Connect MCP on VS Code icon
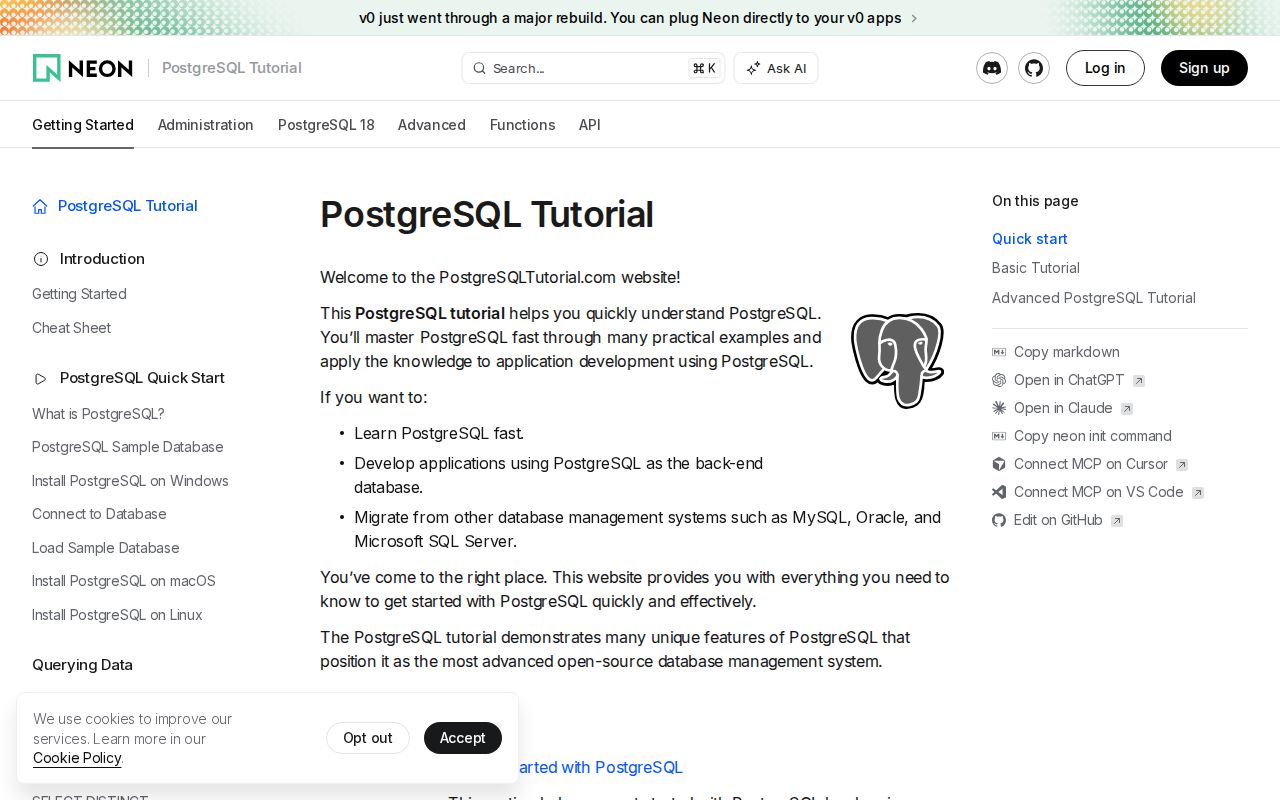 998,492
